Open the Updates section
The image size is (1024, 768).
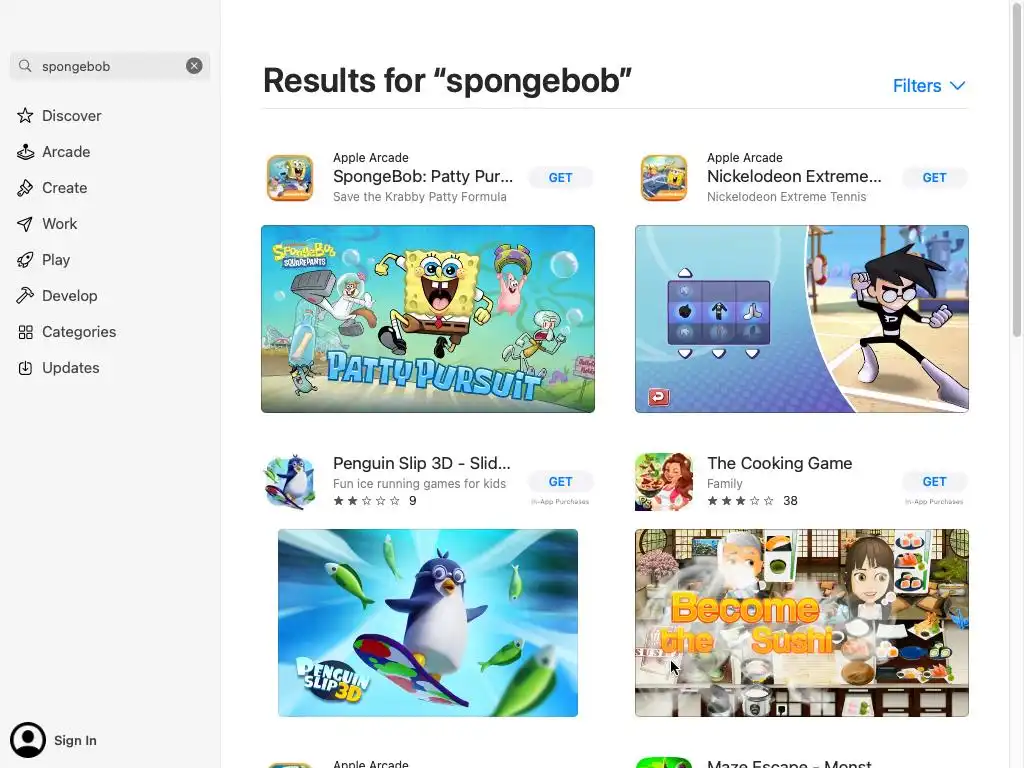[x=59, y=368]
